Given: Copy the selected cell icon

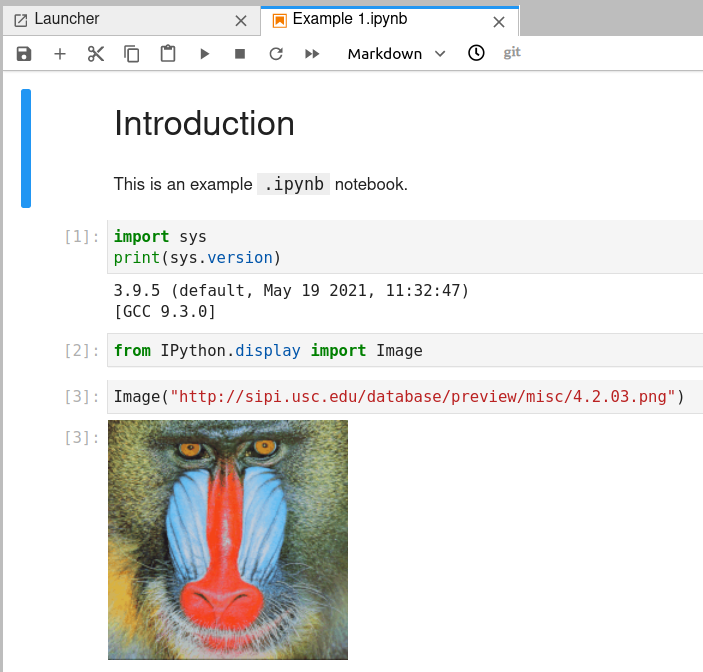Looking at the screenshot, I should point(132,54).
